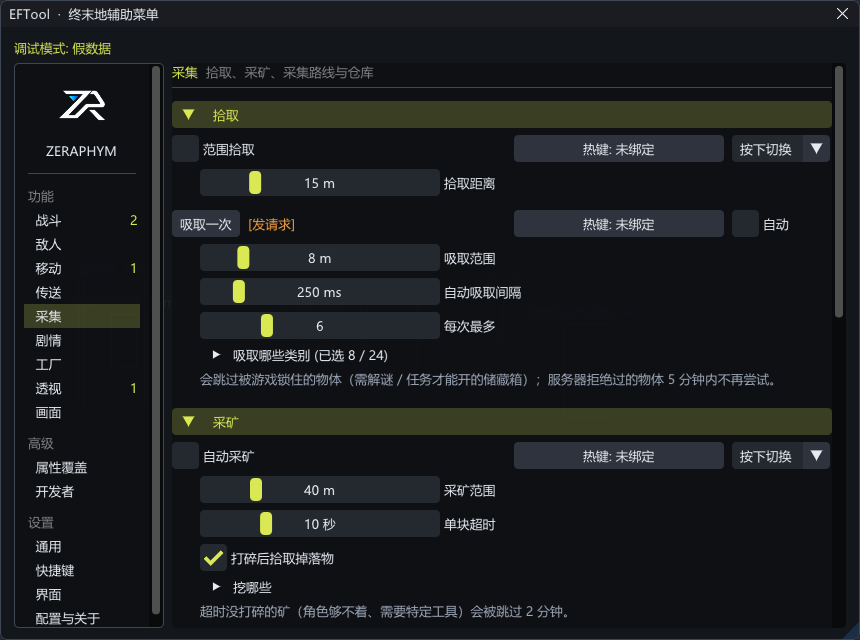Close the EFTool window

842,14
